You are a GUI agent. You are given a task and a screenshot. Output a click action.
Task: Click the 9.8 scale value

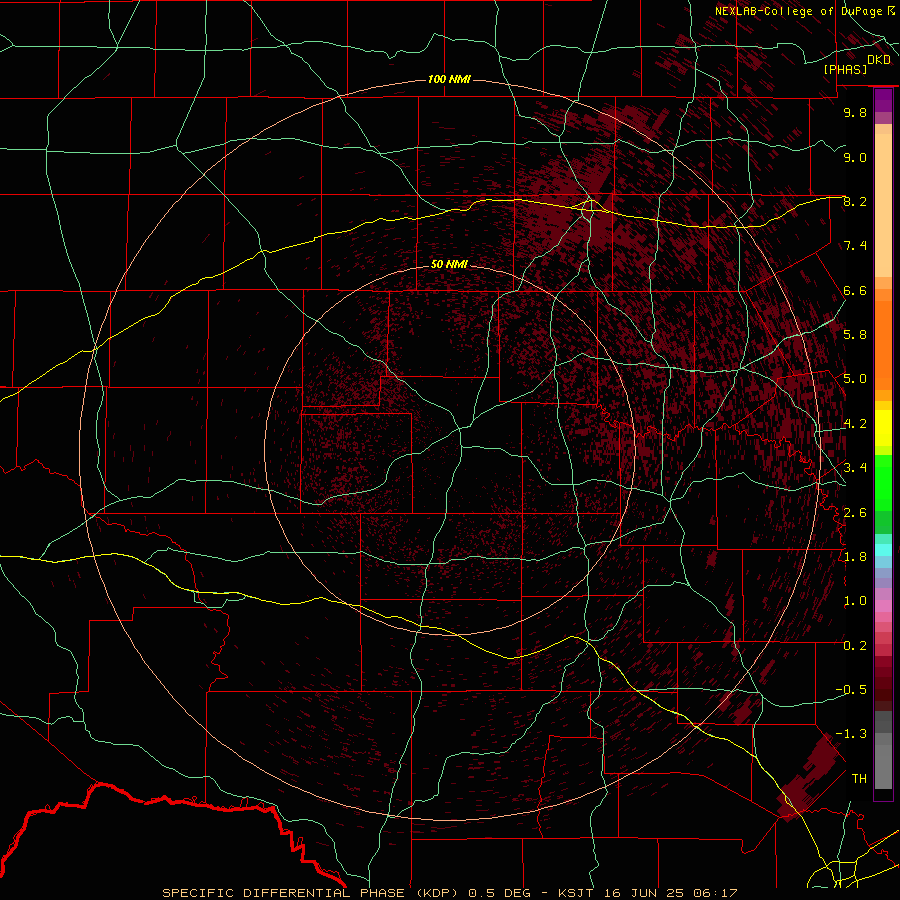pyautogui.click(x=855, y=112)
